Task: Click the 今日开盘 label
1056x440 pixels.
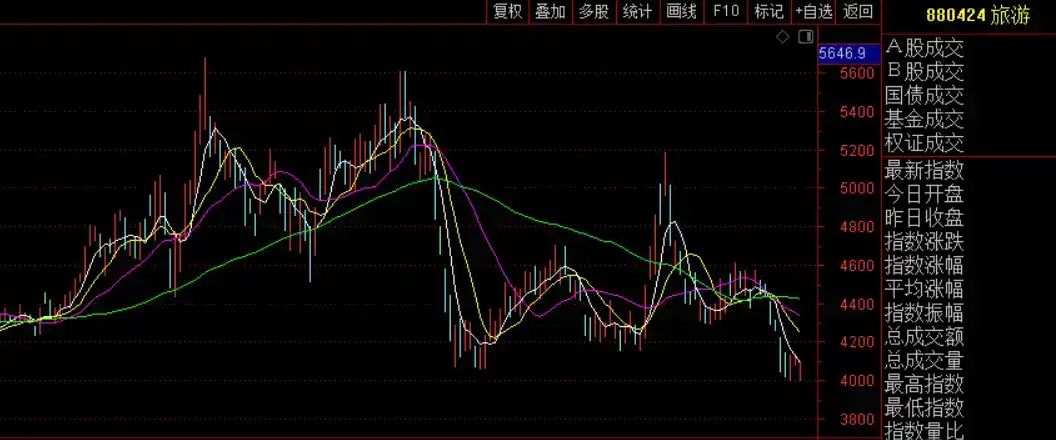Action: pos(924,194)
